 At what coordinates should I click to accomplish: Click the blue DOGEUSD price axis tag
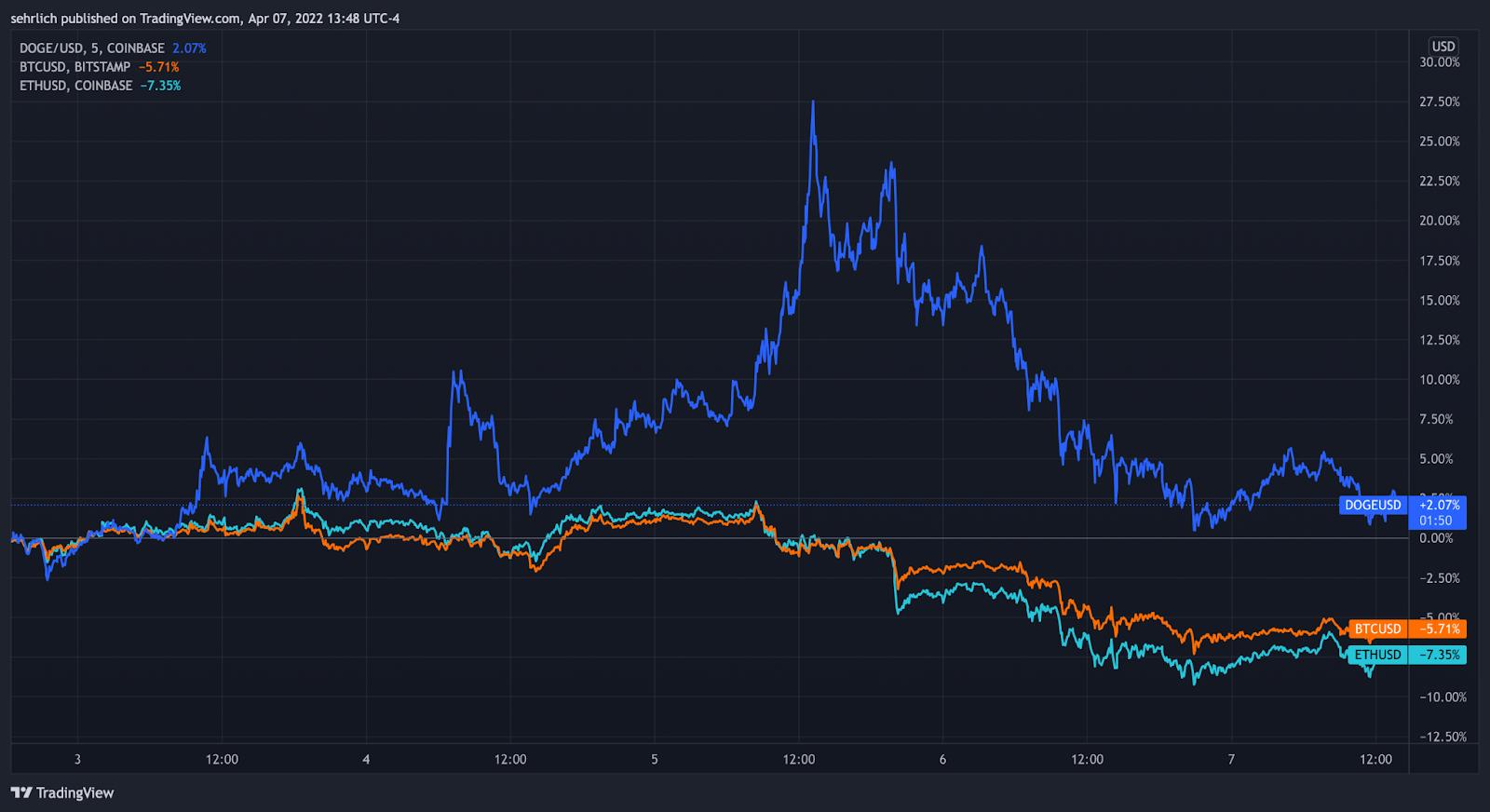[1373, 505]
